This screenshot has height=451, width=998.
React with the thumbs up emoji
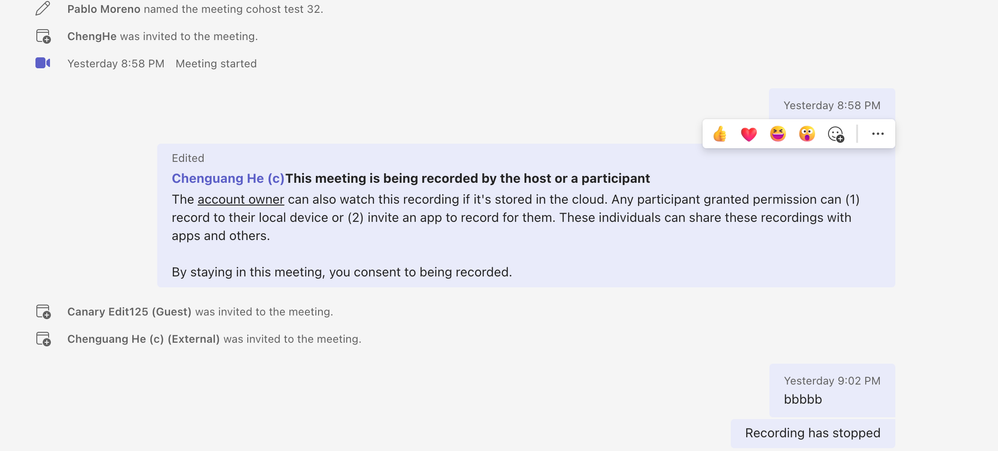click(720, 134)
